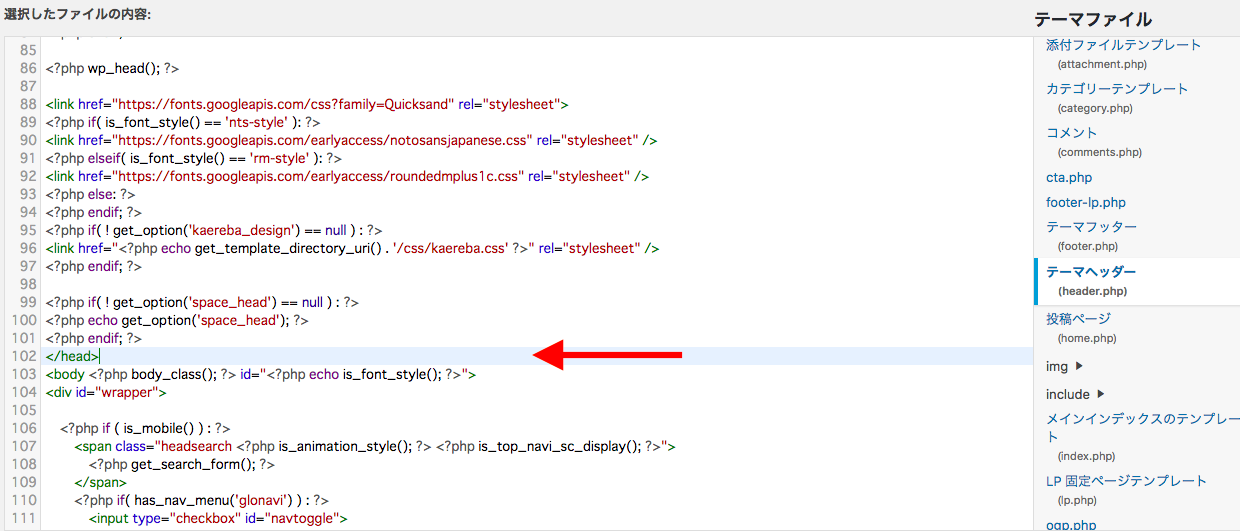This screenshot has width=1240, height=531.
Task: Click the テーマファイル heading
Action: 1093,19
